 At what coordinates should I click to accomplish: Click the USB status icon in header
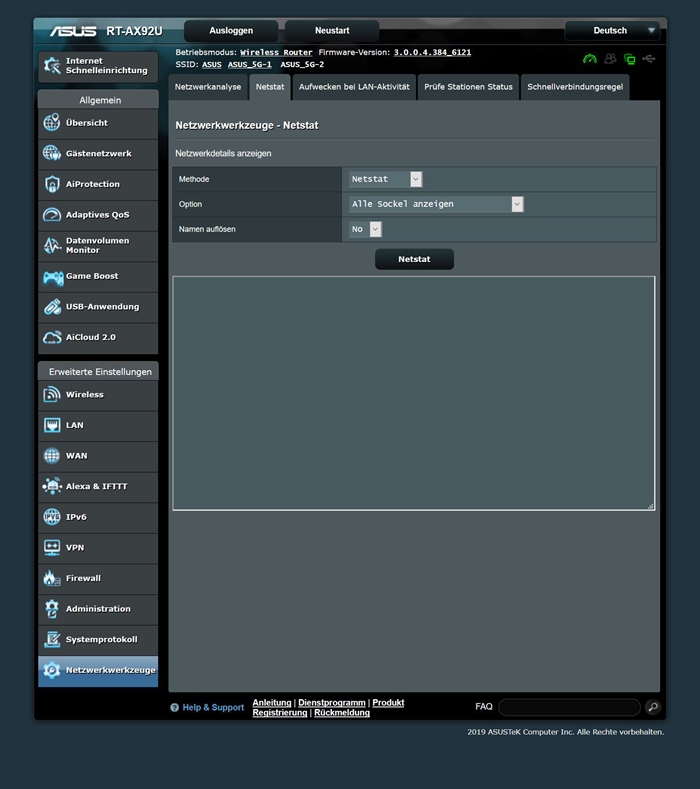(x=649, y=59)
